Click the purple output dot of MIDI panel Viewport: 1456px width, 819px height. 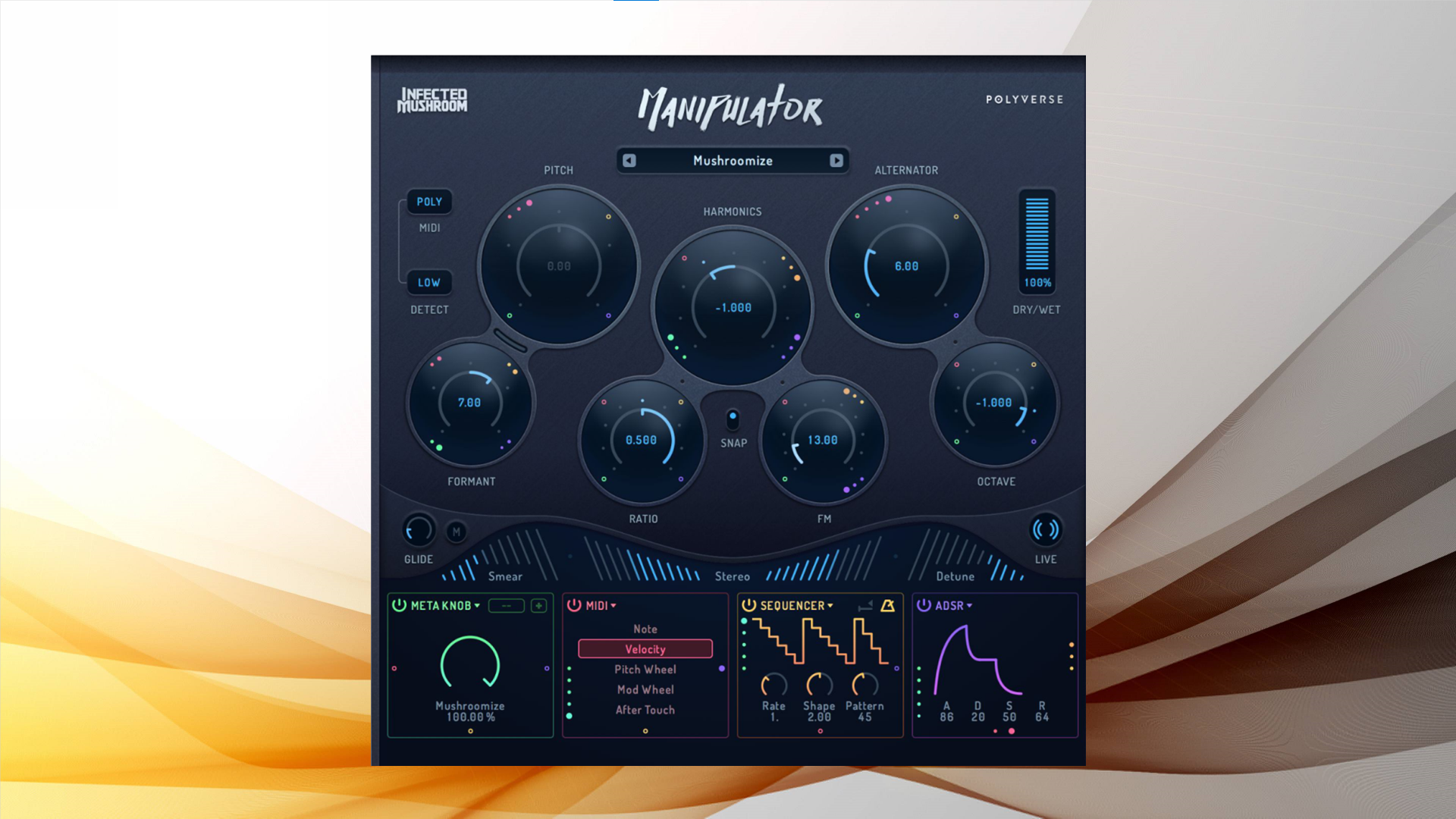722,669
